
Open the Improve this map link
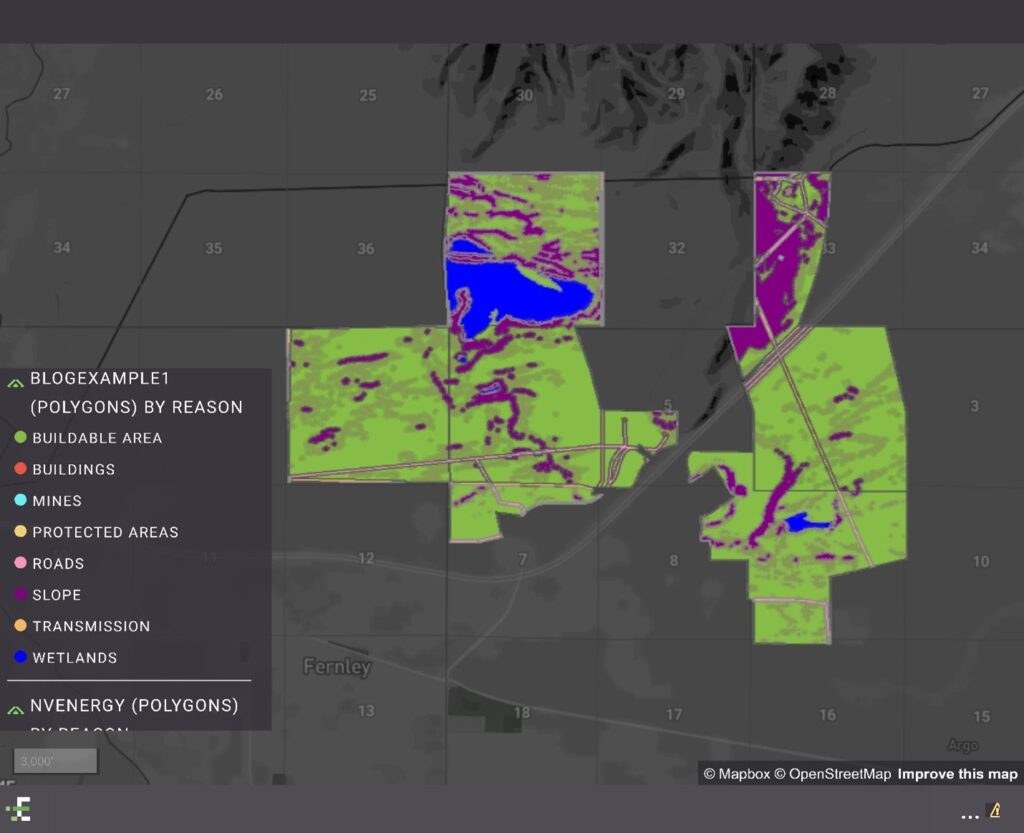pos(957,774)
